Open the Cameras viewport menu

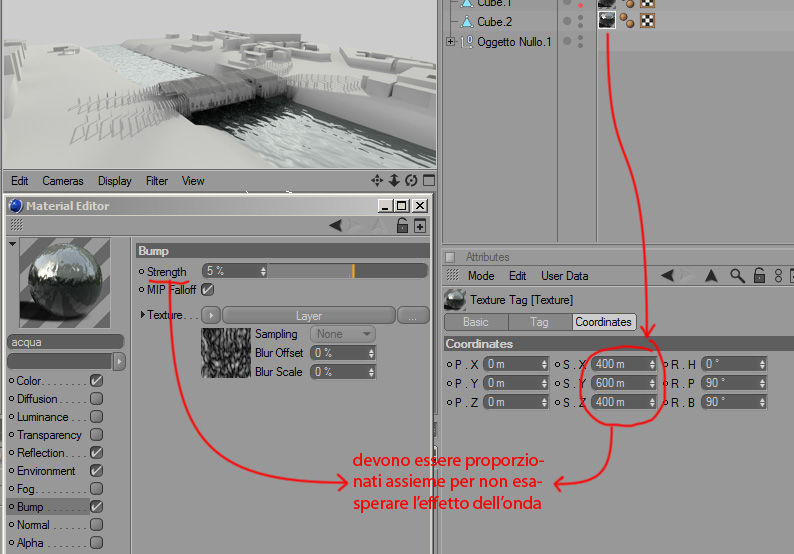tap(63, 181)
